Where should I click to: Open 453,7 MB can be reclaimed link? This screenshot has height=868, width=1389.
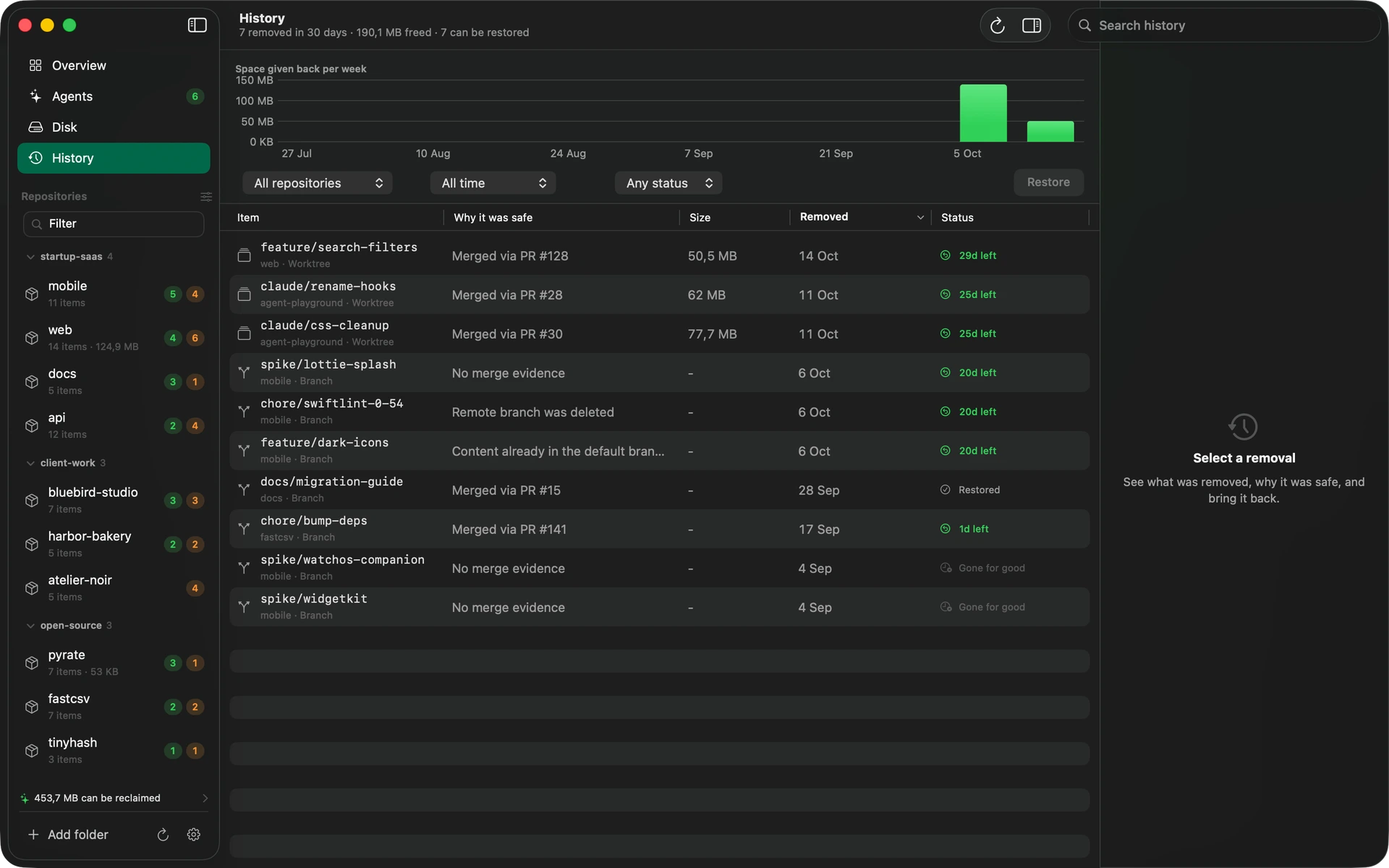(x=114, y=798)
